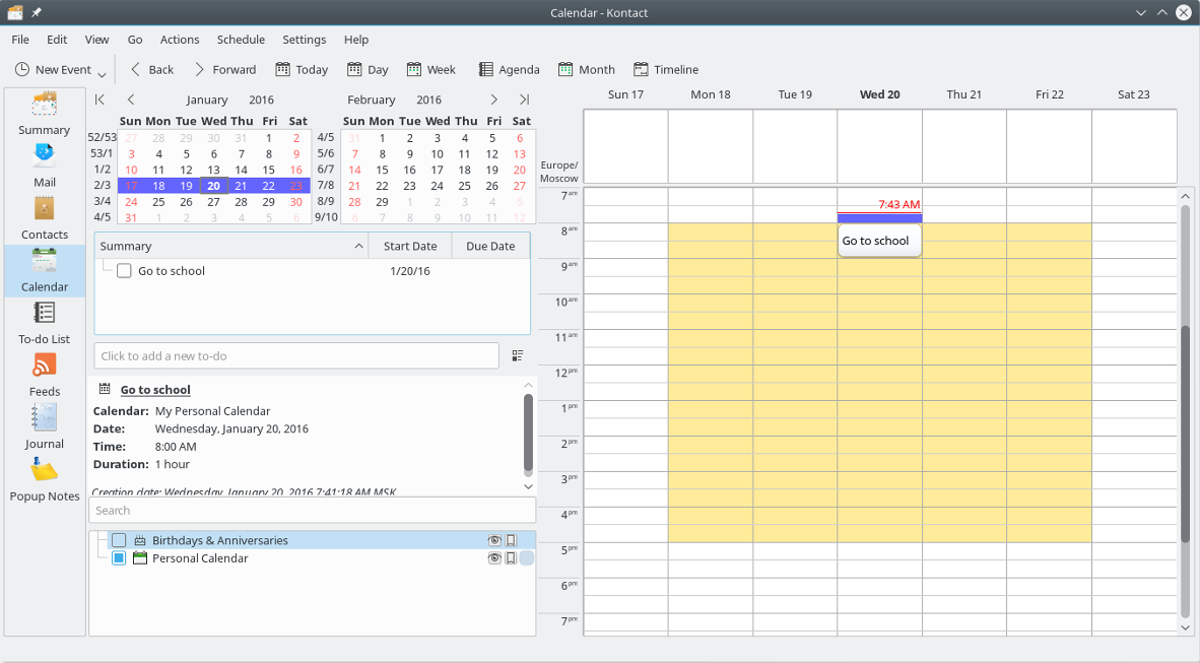Toggle reminders icon for Birthdays & Anniversaries

tap(511, 540)
